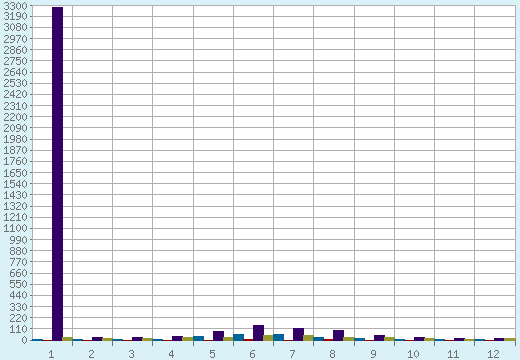Click the purple bar in category 4
The height and width of the screenshot is (360, 520).
click(x=177, y=338)
